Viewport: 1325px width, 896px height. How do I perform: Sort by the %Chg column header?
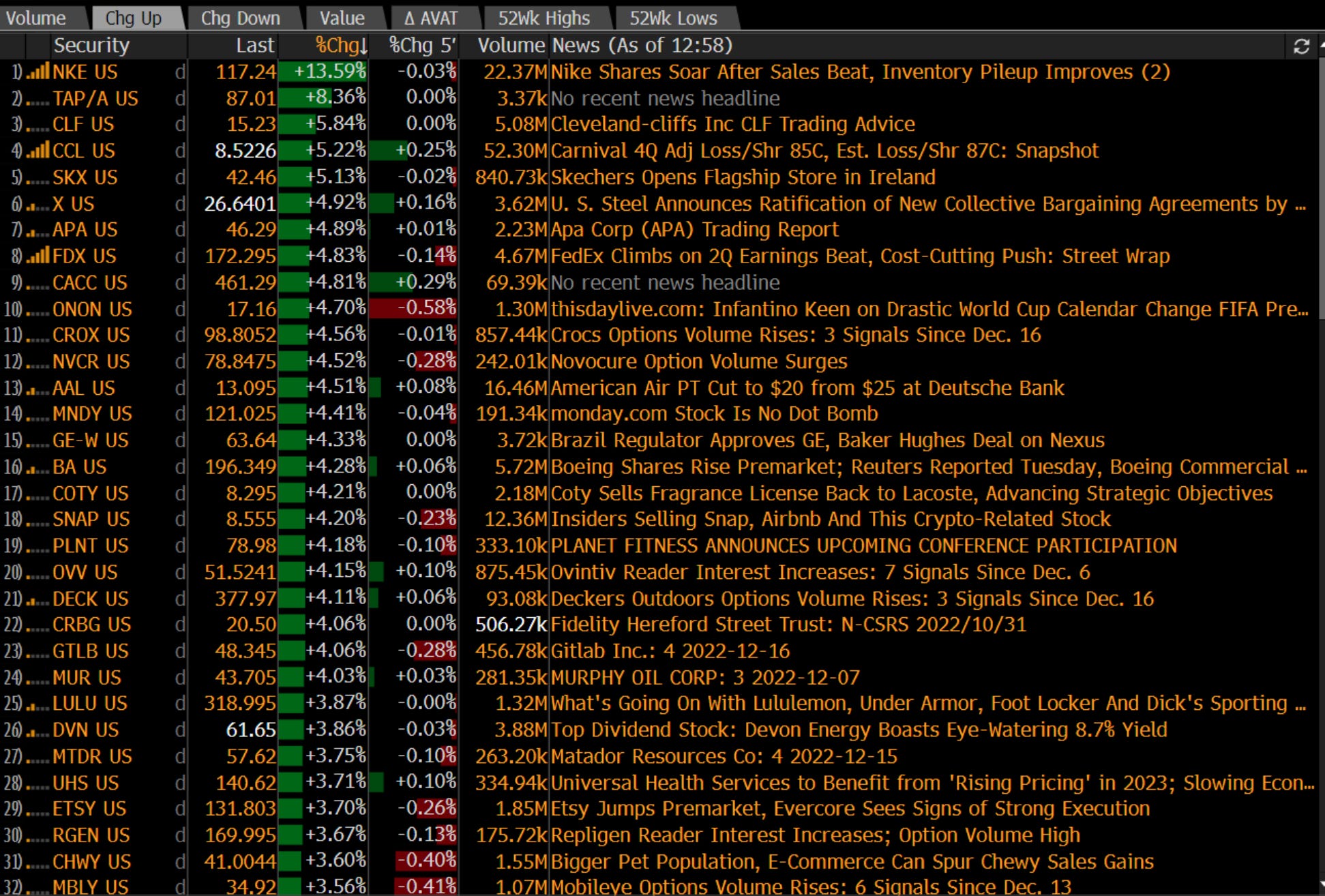(341, 46)
